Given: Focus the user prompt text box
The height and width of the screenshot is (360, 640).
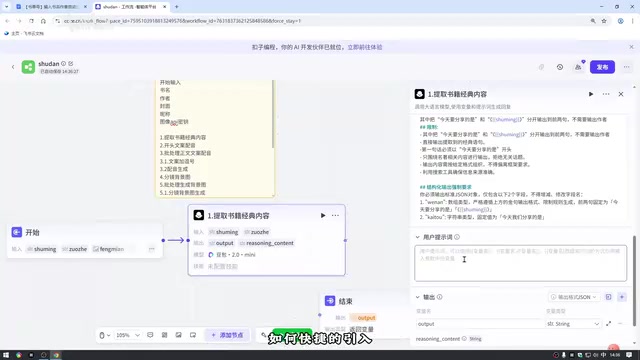Looking at the screenshot, I should 520,263.
